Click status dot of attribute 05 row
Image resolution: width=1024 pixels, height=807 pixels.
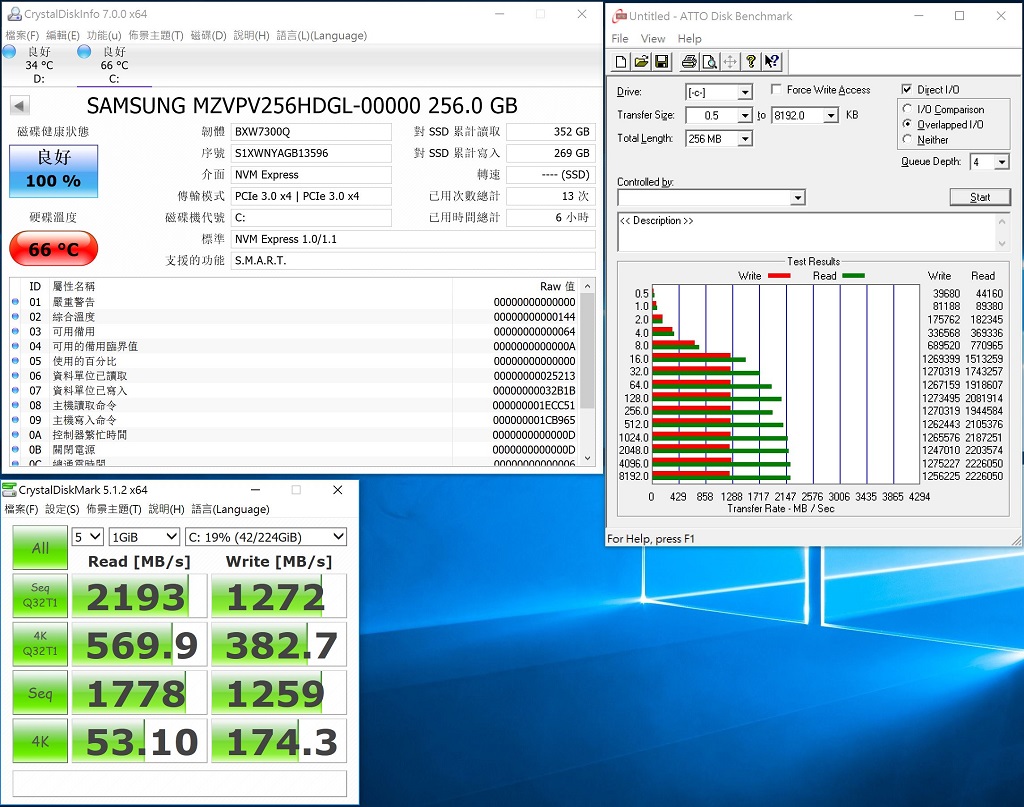16,360
